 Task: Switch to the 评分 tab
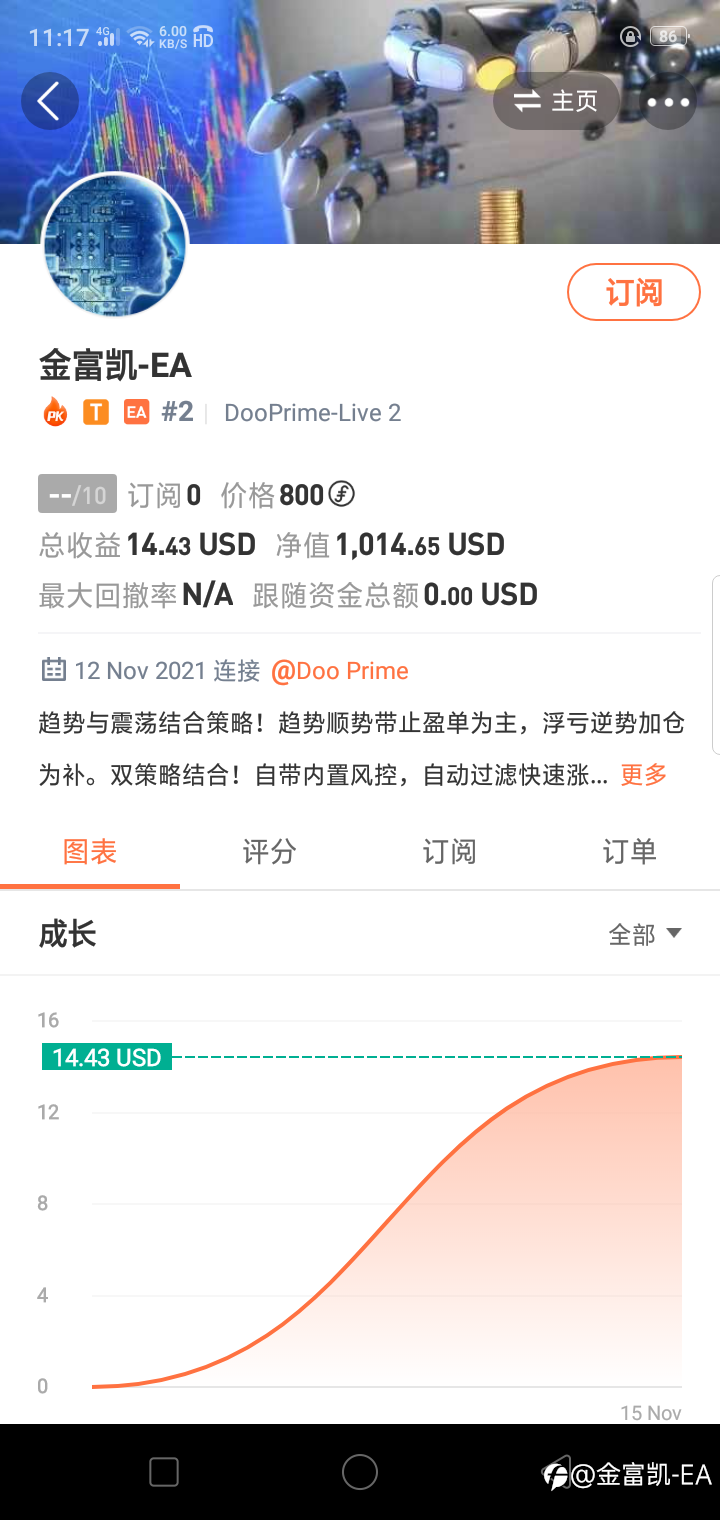click(x=270, y=851)
